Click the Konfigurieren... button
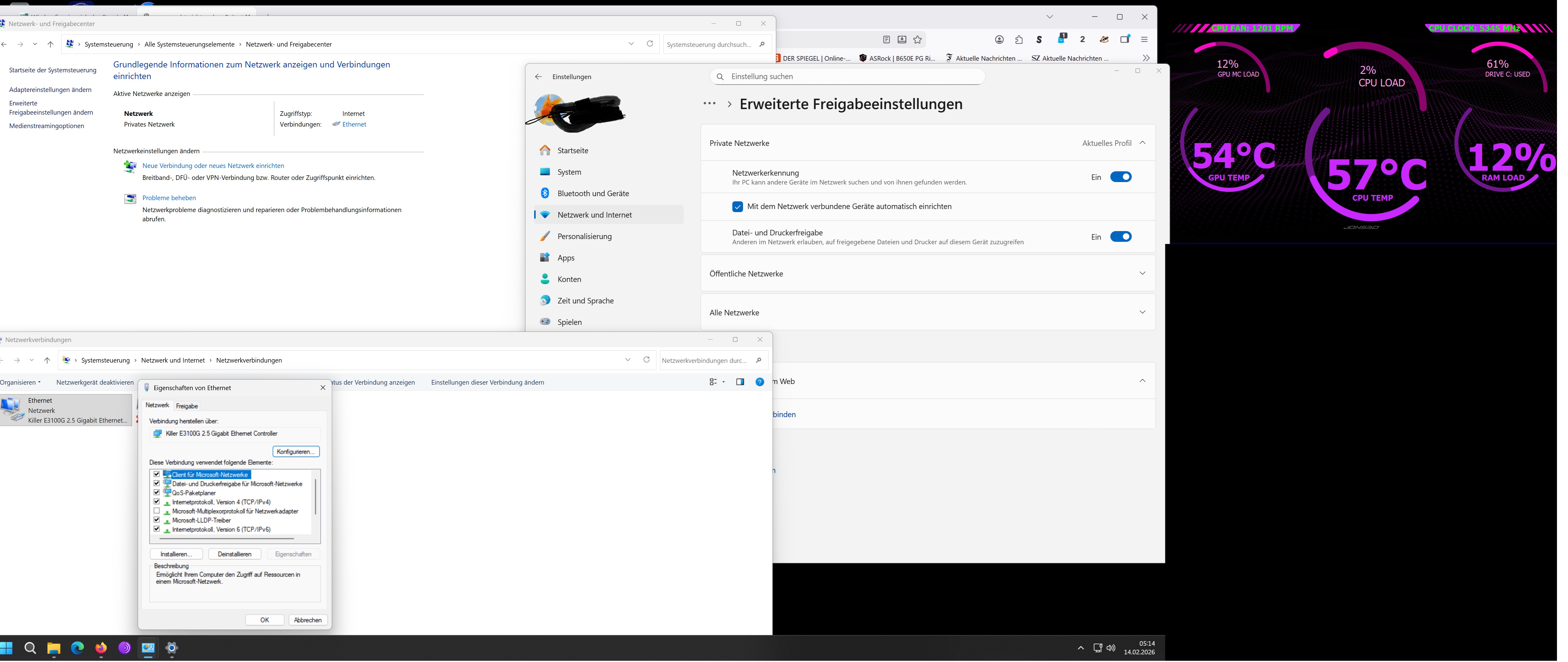 [x=295, y=452]
